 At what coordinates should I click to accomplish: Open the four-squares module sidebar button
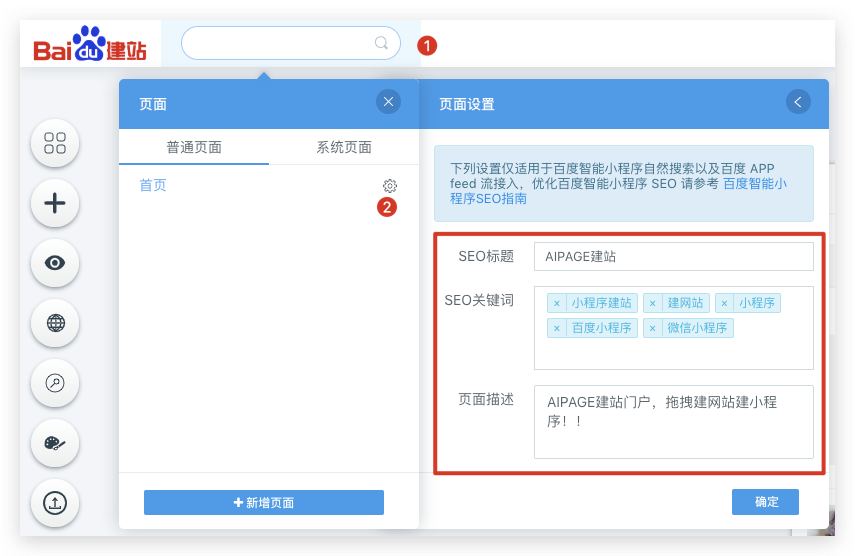pos(55,143)
